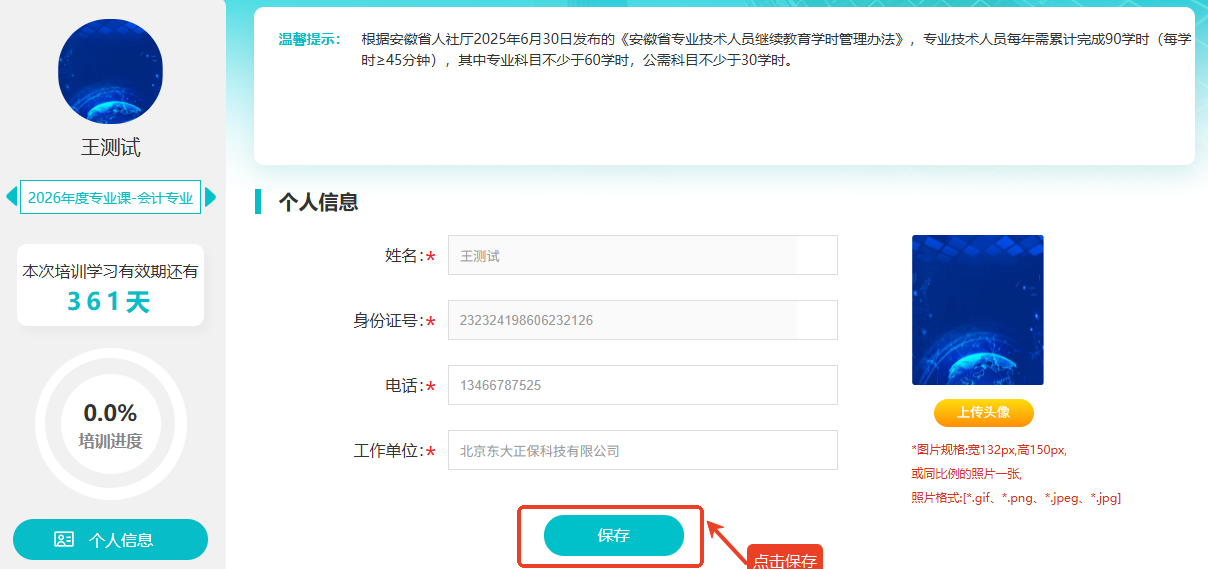Click the 0.0% 培训进度 progress ring
Viewport: 1208px width, 569px height.
110,424
